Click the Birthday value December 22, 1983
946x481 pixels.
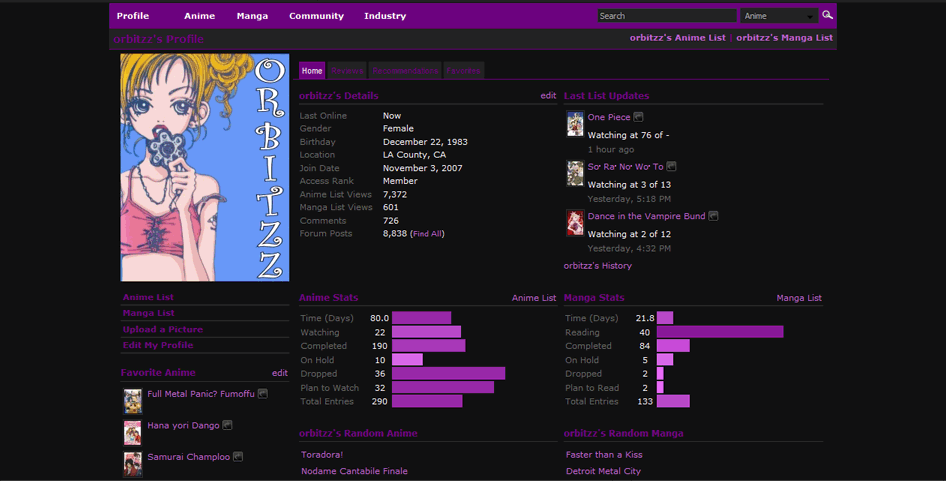coord(425,142)
